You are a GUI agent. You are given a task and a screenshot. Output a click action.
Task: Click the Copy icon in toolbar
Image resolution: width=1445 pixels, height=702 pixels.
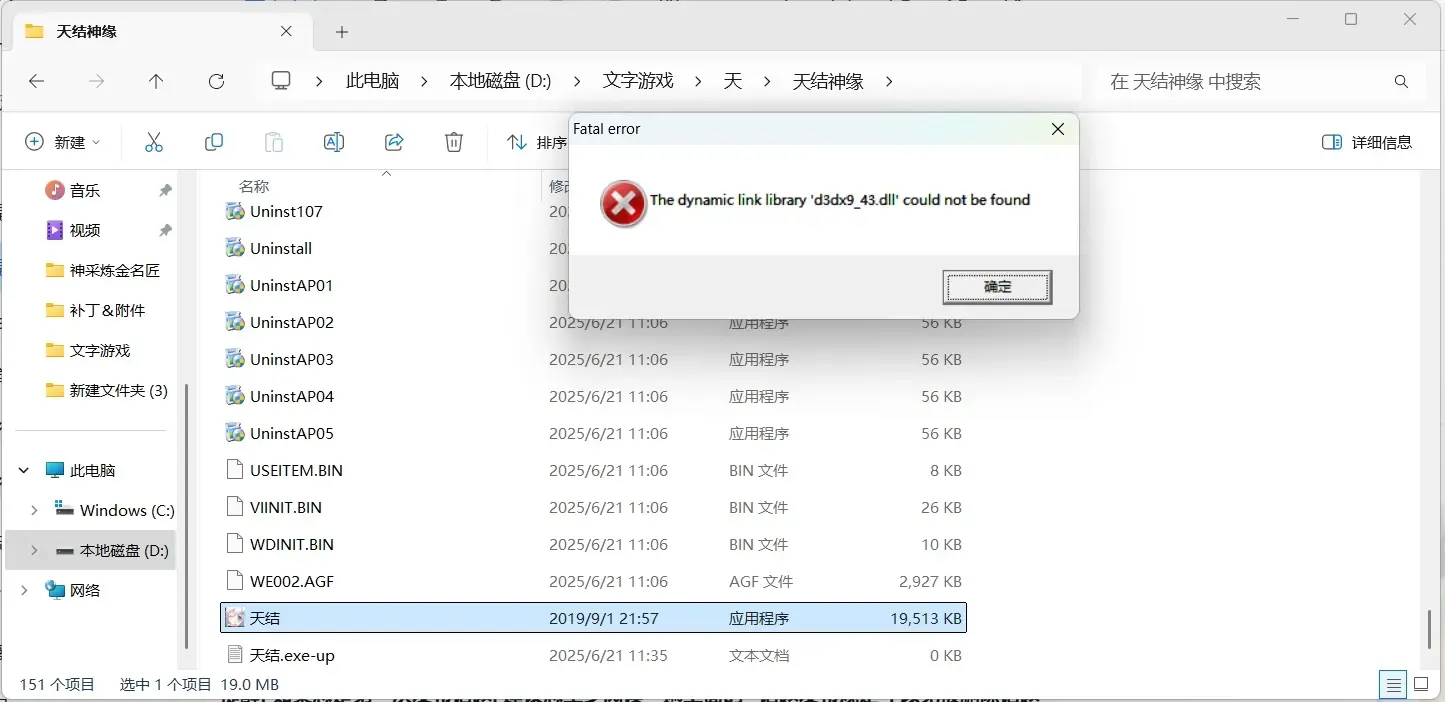pyautogui.click(x=214, y=142)
